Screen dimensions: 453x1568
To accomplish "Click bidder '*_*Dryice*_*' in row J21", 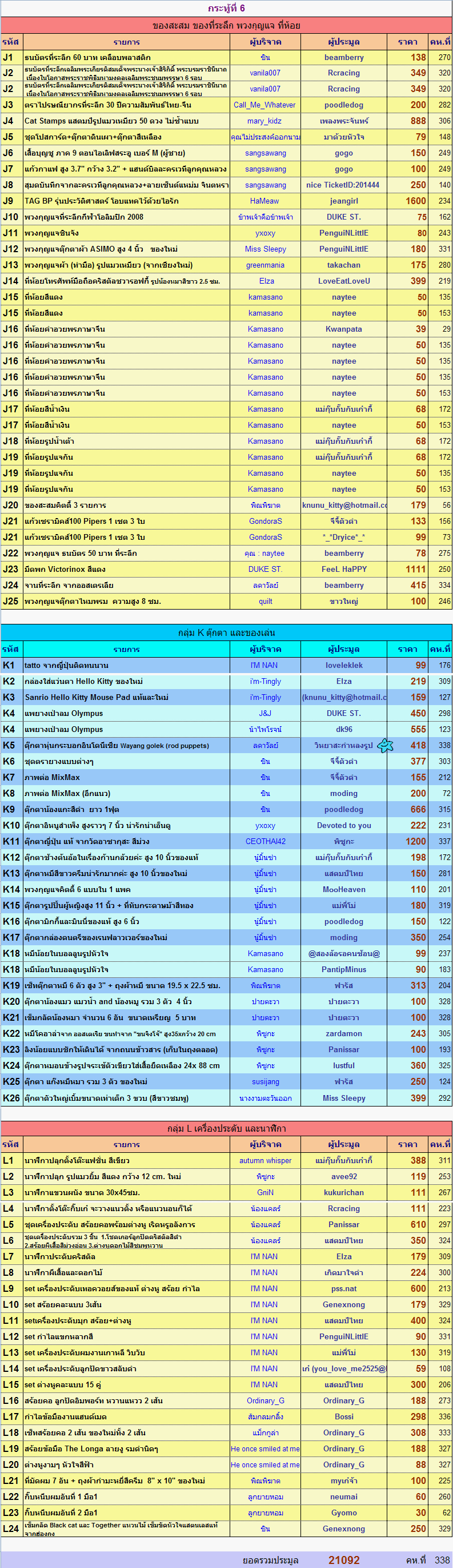I will click(x=343, y=537).
